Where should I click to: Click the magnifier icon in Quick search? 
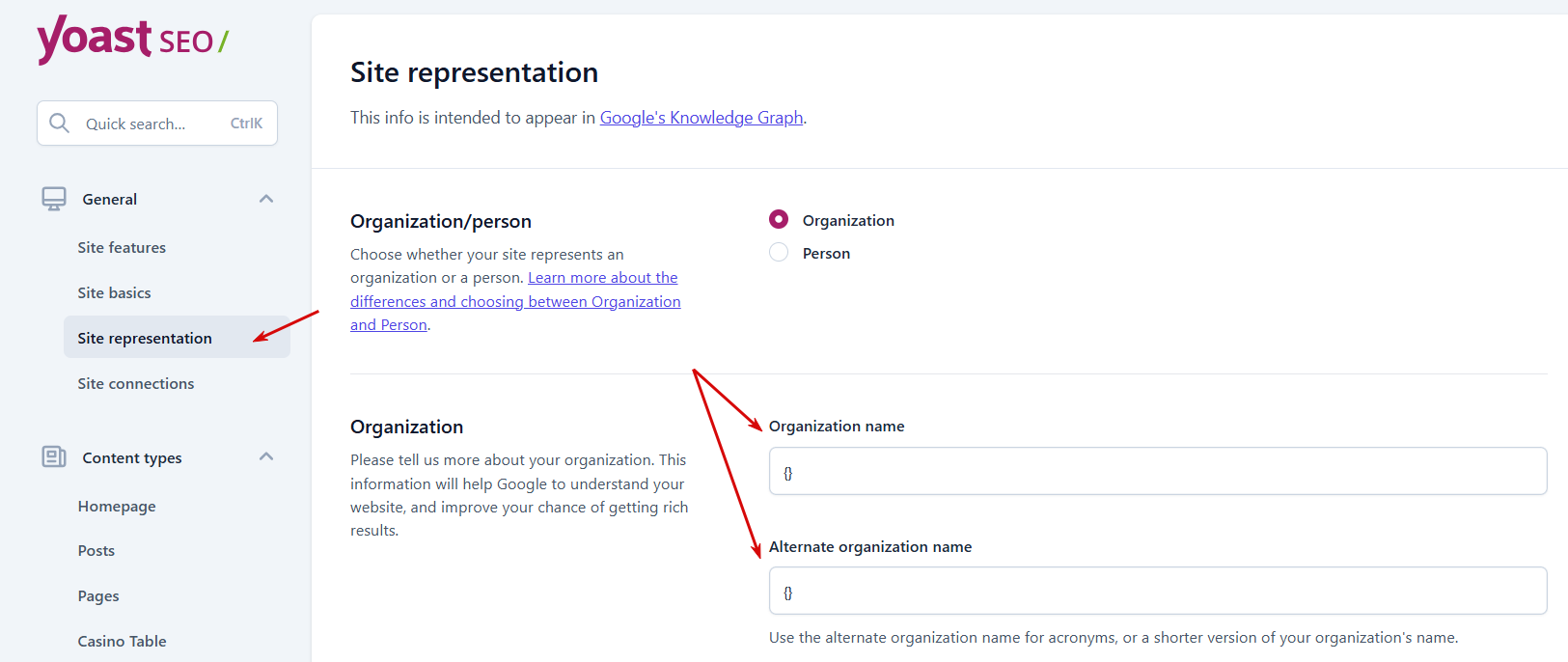click(59, 123)
